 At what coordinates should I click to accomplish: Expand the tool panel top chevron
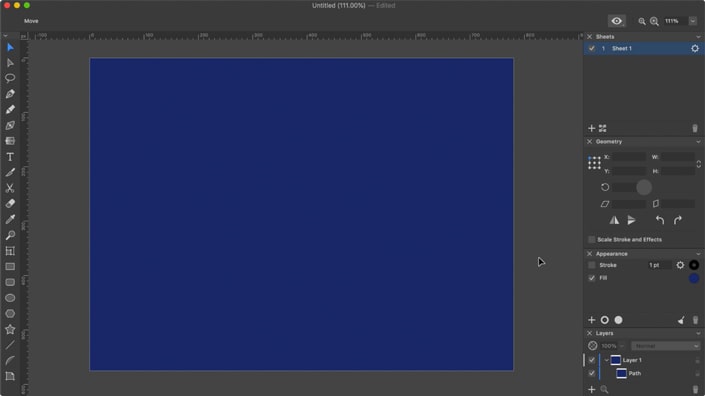click(x=5, y=36)
